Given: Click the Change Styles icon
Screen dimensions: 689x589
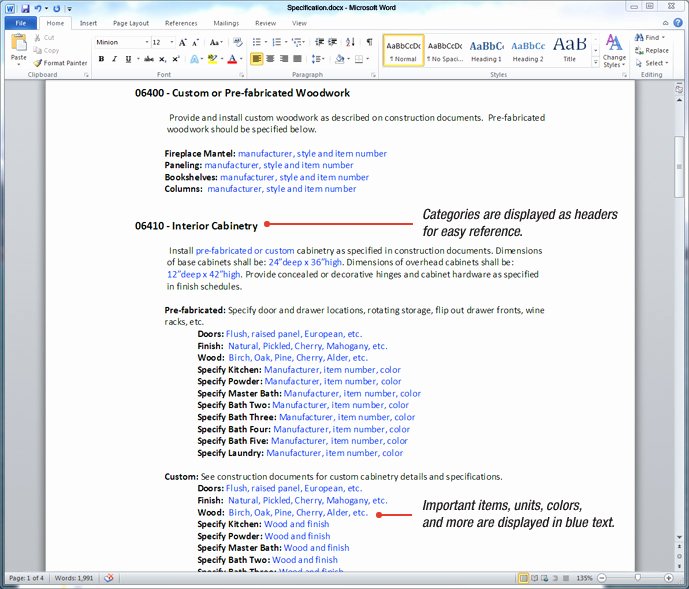Looking at the screenshot, I should click(x=614, y=43).
